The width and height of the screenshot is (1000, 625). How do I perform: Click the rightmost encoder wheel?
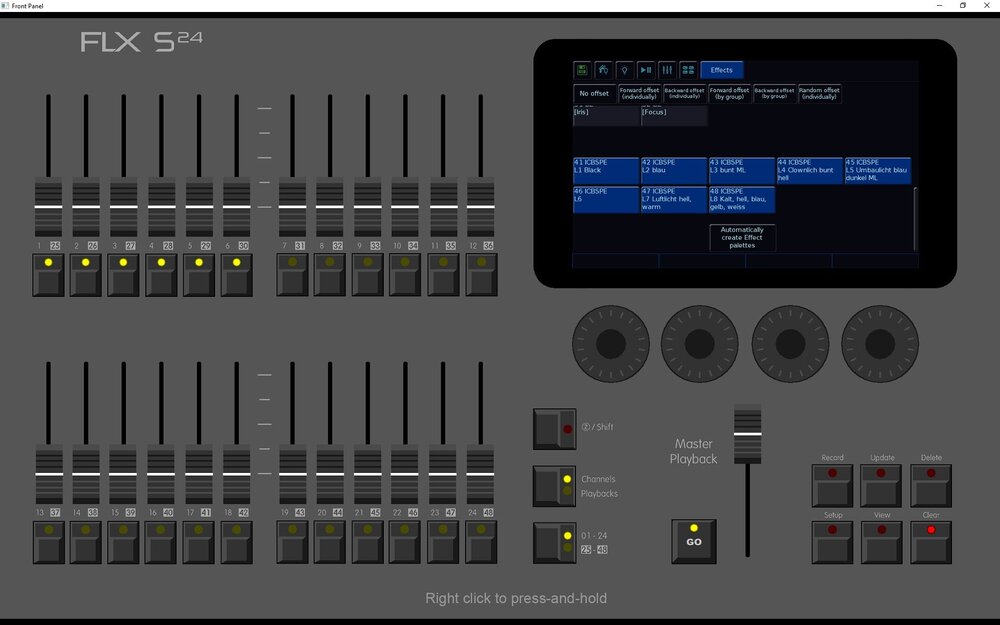click(x=880, y=344)
